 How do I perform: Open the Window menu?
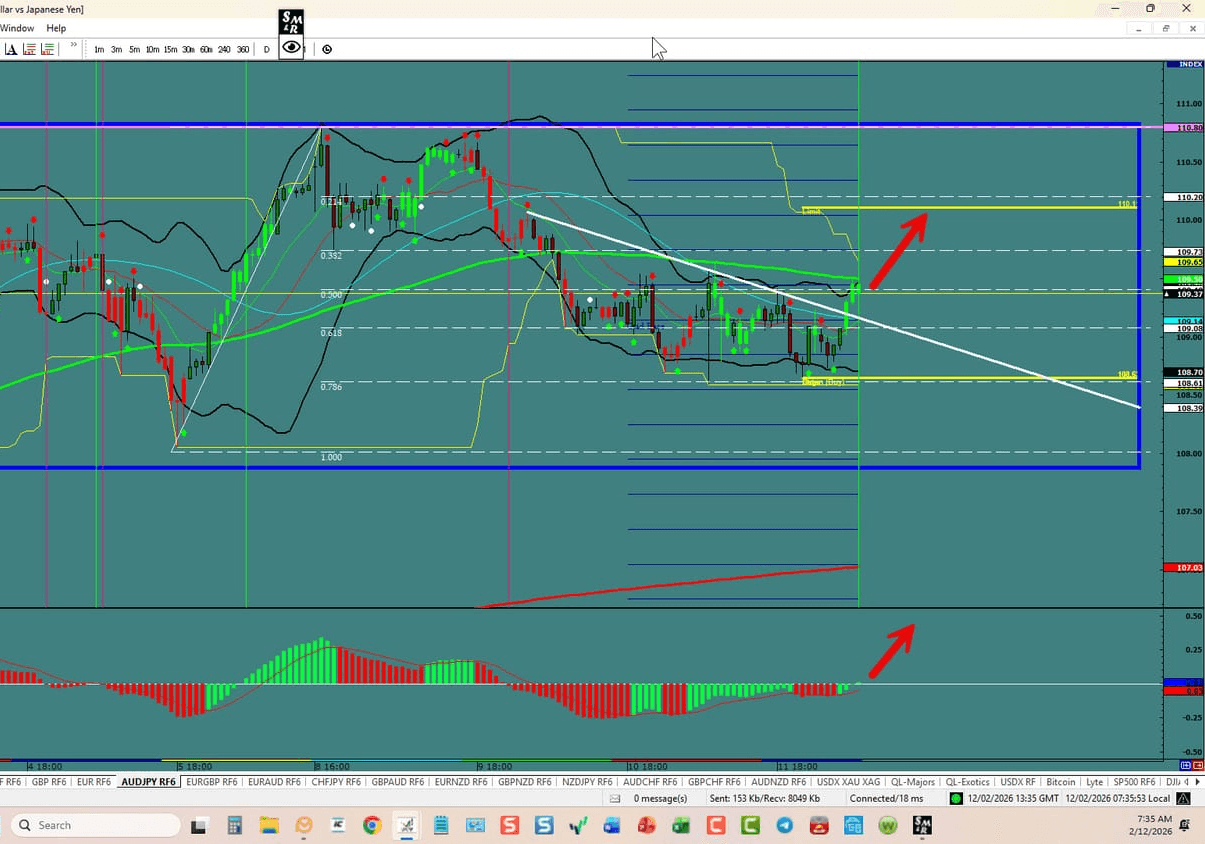click(17, 27)
